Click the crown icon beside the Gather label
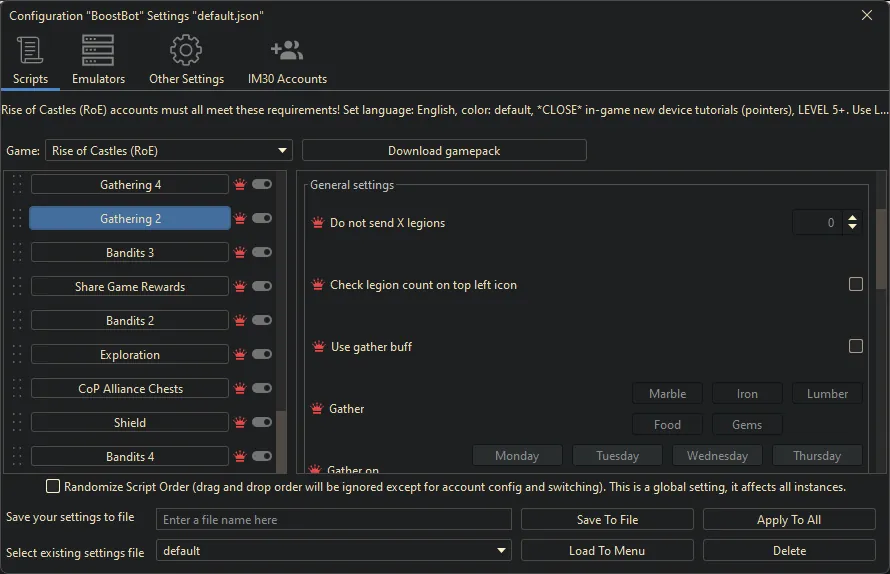Image resolution: width=890 pixels, height=574 pixels. (x=317, y=408)
